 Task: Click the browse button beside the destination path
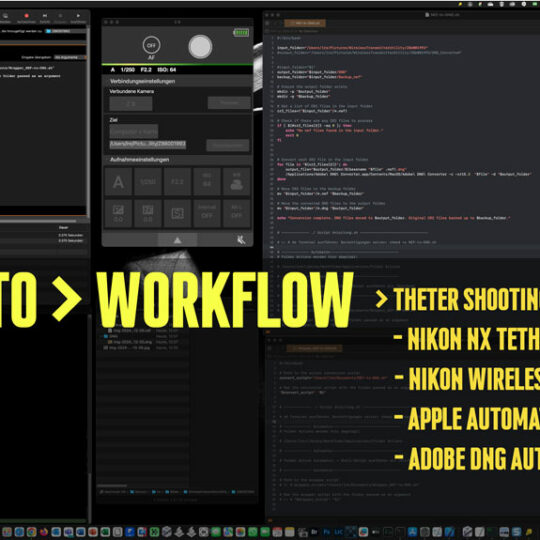pos(228,145)
